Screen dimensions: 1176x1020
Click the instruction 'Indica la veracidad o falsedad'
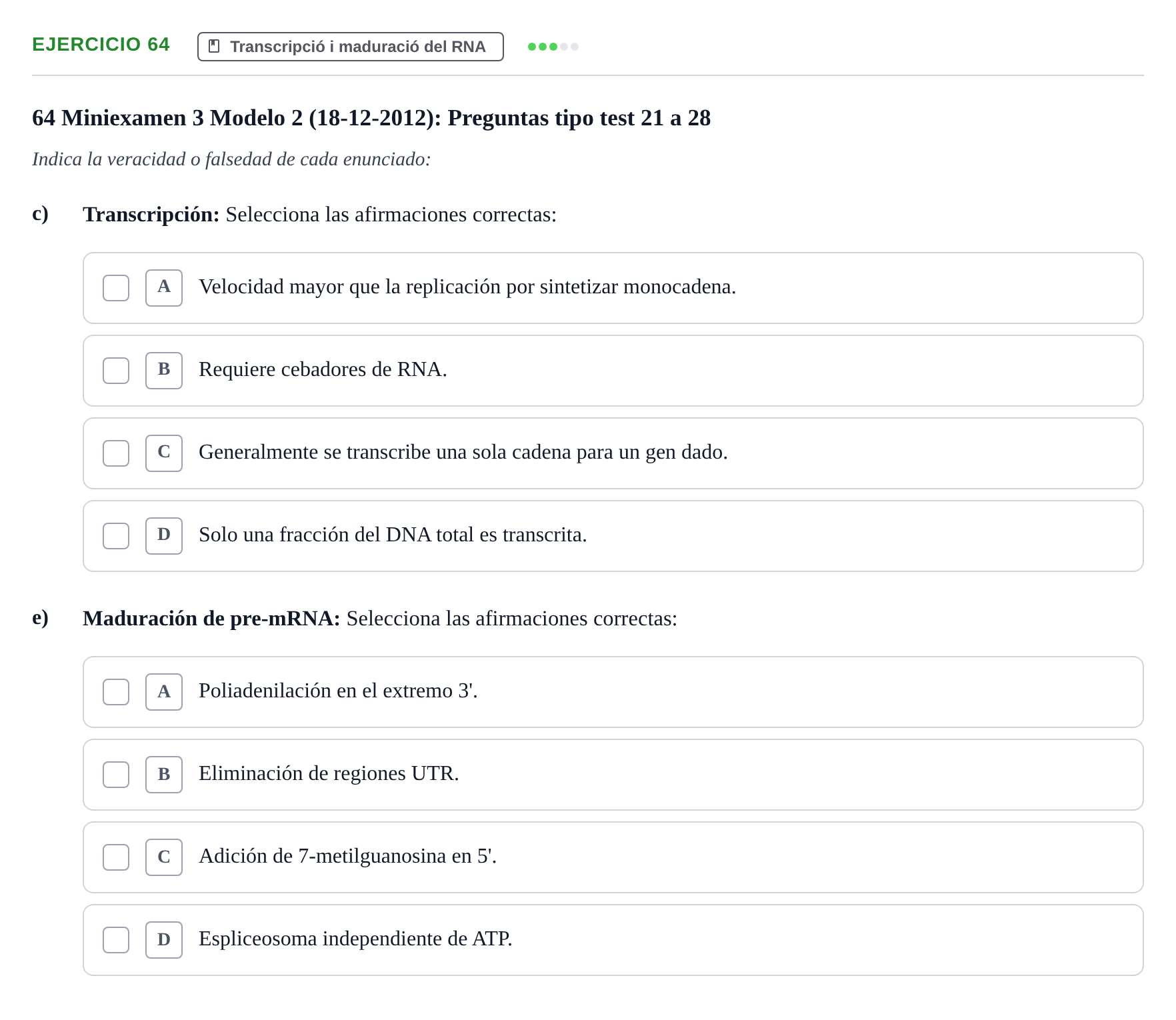[231, 159]
